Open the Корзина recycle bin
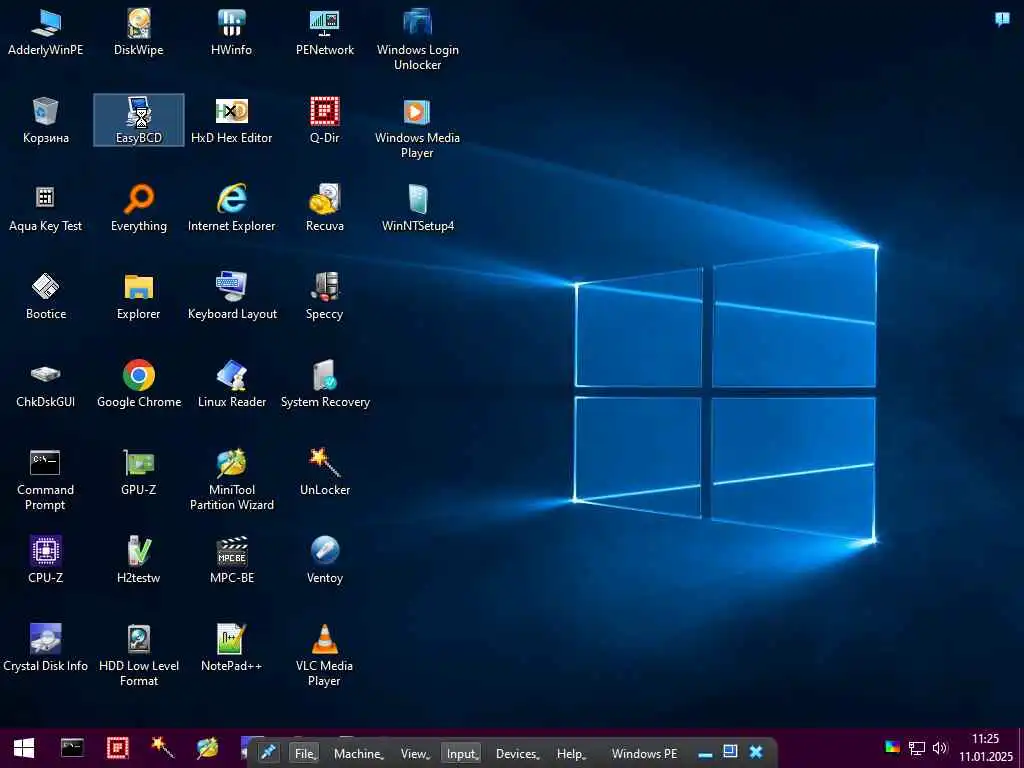This screenshot has height=768, width=1024. (x=46, y=121)
